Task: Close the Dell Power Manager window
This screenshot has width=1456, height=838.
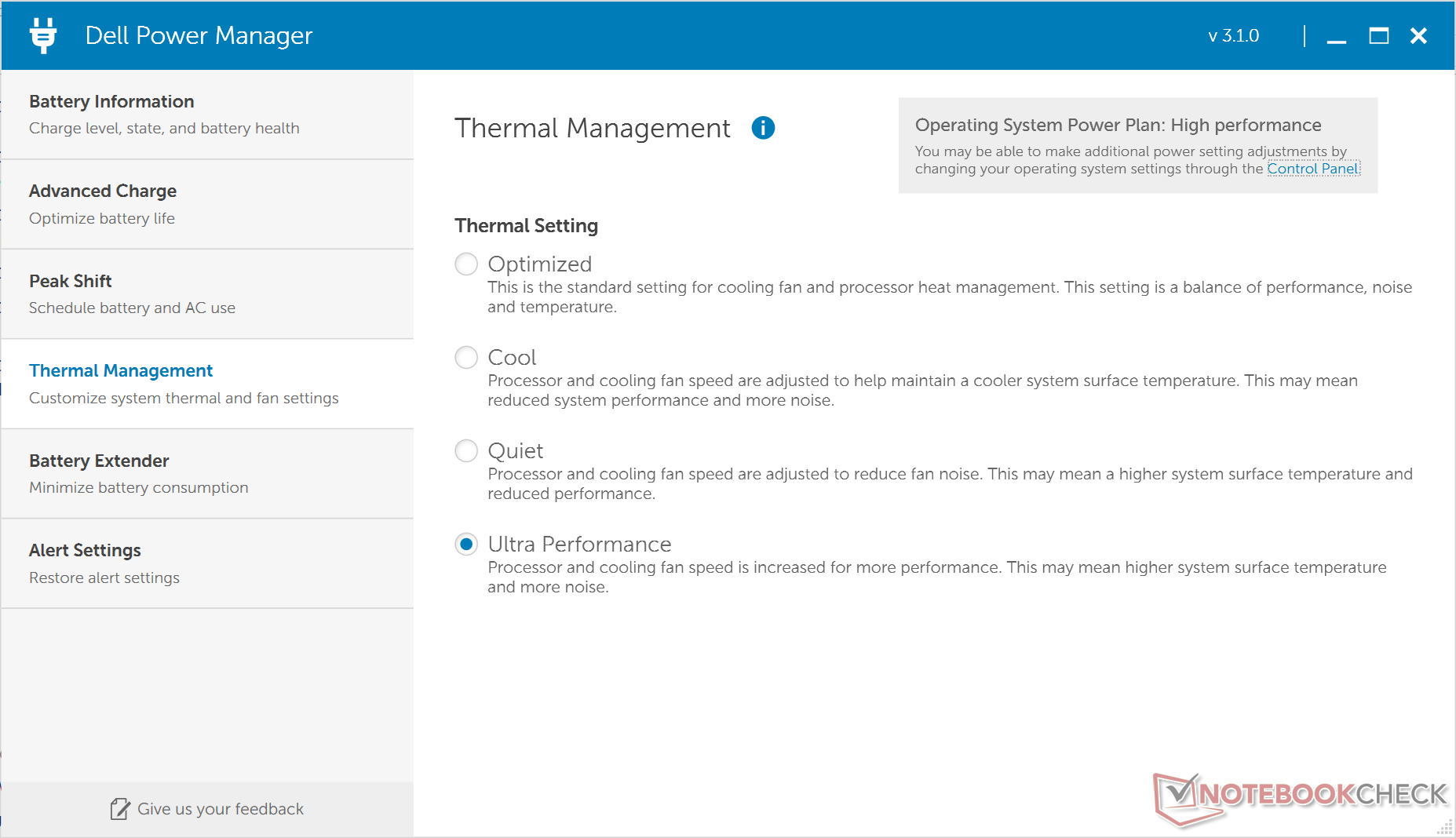Action: click(1418, 36)
